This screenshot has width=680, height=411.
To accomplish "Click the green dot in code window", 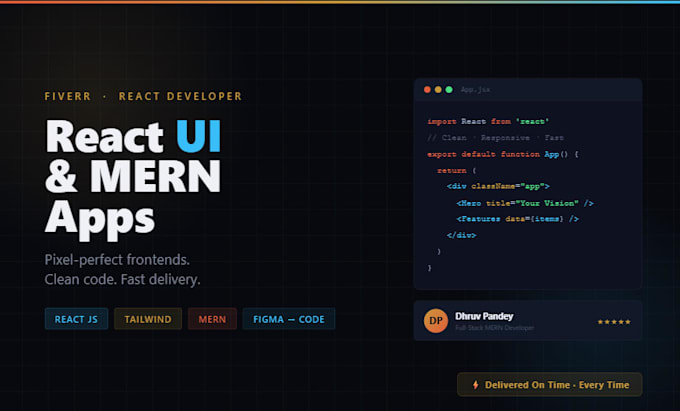I will pyautogui.click(x=449, y=89).
